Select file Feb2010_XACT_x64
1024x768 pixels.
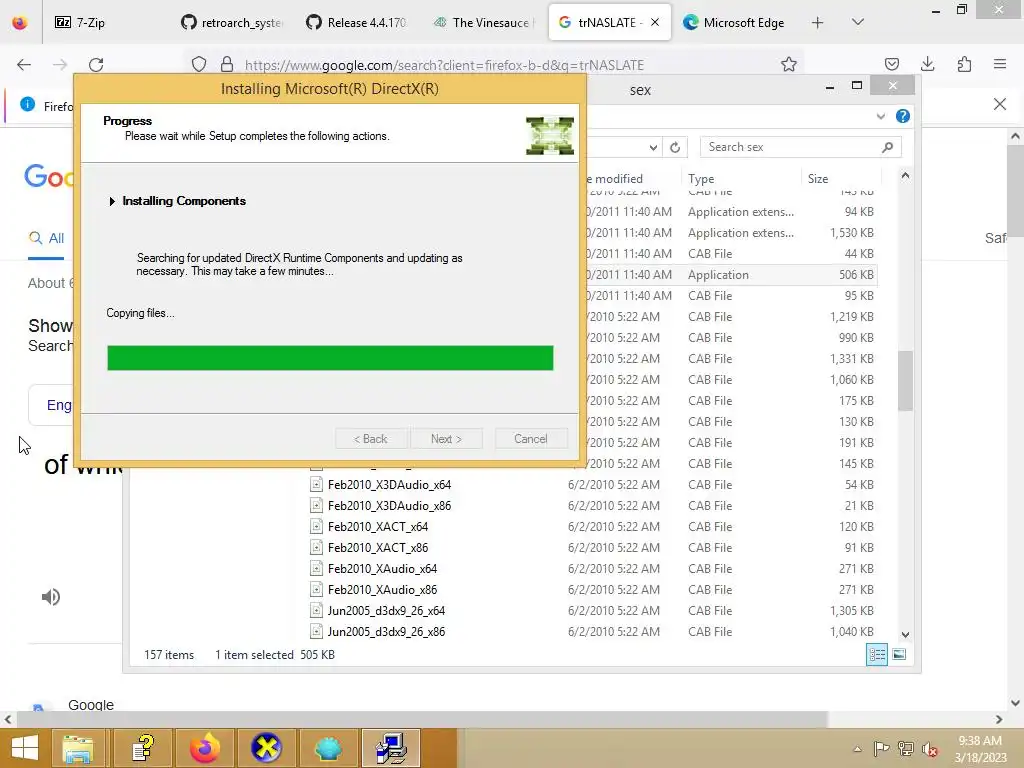point(378,526)
